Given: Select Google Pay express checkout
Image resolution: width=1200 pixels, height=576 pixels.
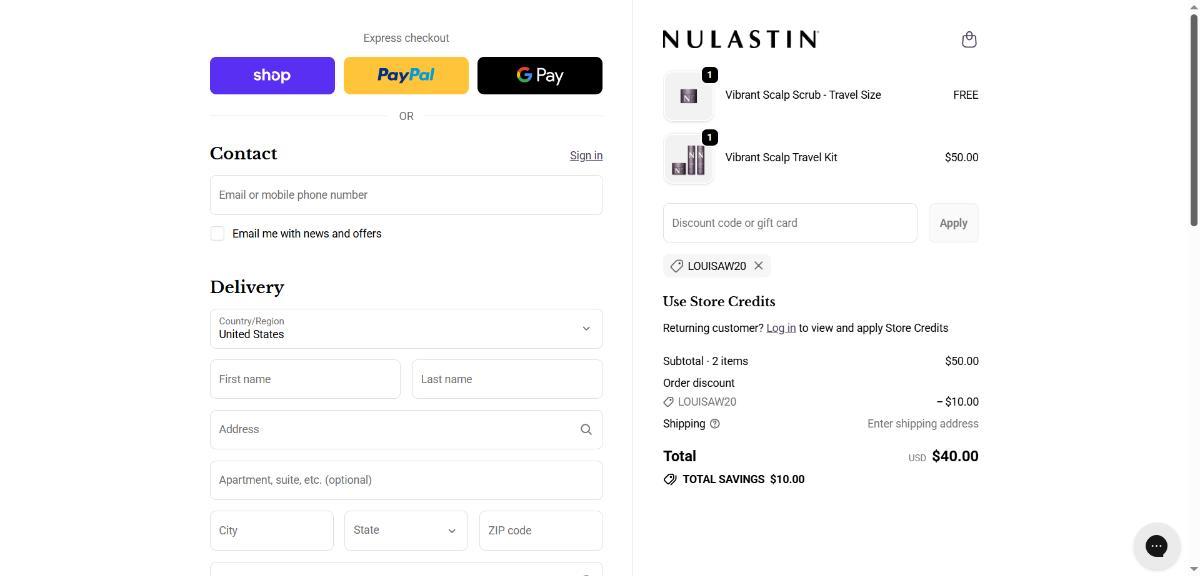Looking at the screenshot, I should pyautogui.click(x=540, y=76).
